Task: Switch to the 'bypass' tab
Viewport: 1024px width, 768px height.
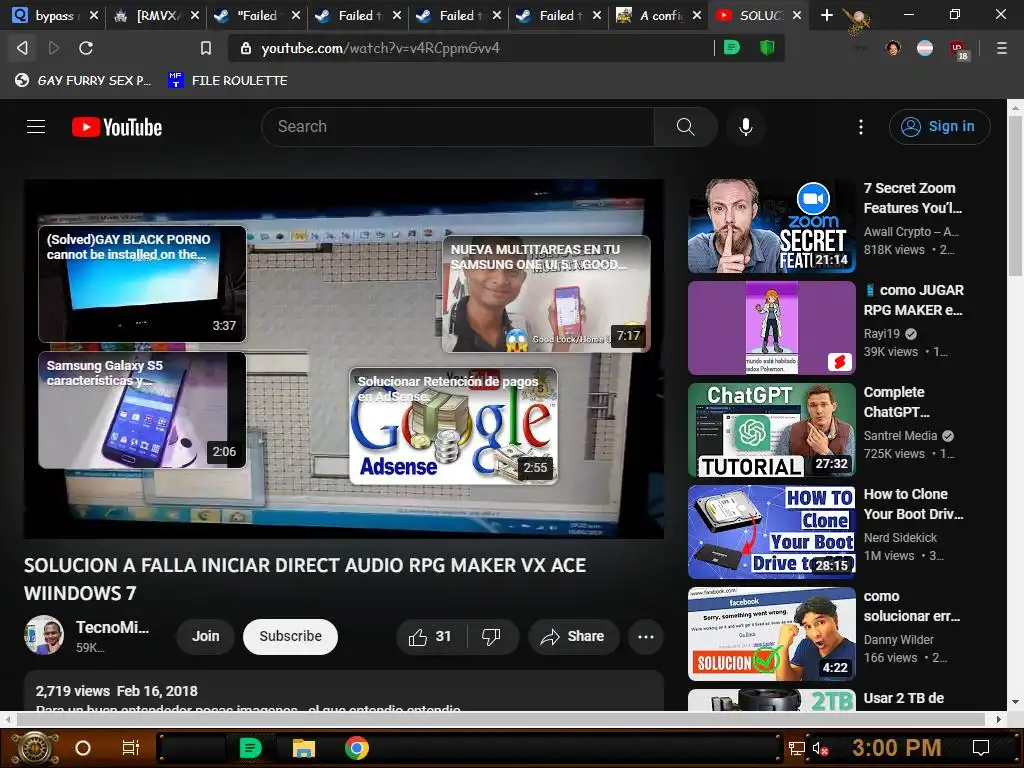Action: (55, 16)
